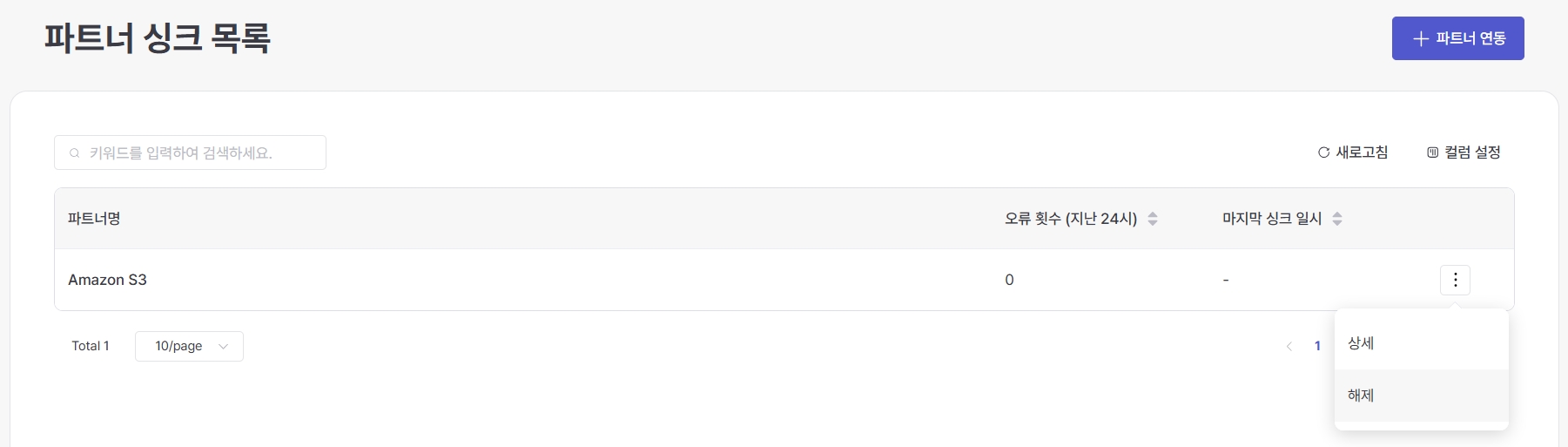Click the magnifier icon in search box
Viewport: 1568px width, 447px height.
(75, 153)
